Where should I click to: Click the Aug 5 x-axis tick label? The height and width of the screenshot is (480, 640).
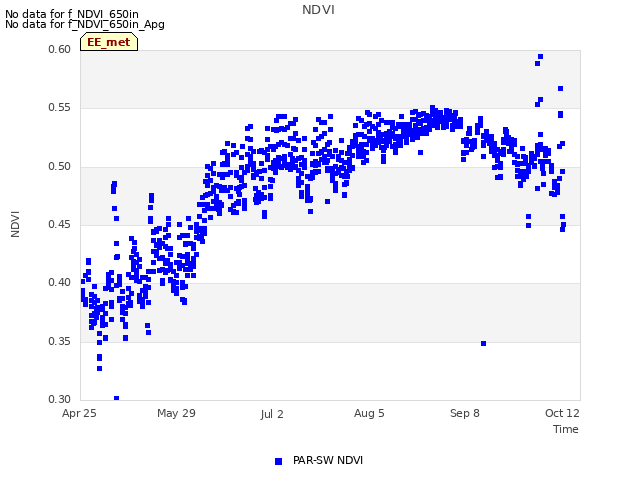[x=369, y=413]
